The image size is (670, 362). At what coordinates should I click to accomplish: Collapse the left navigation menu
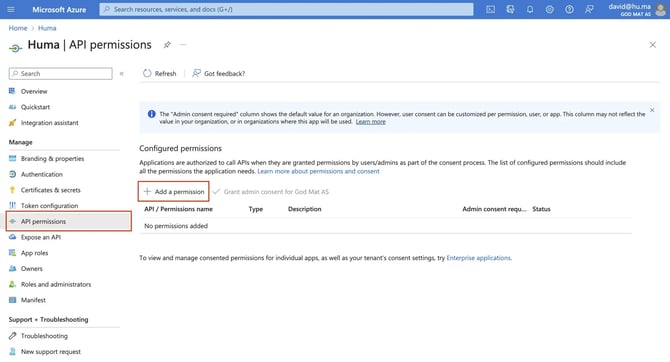[121, 74]
